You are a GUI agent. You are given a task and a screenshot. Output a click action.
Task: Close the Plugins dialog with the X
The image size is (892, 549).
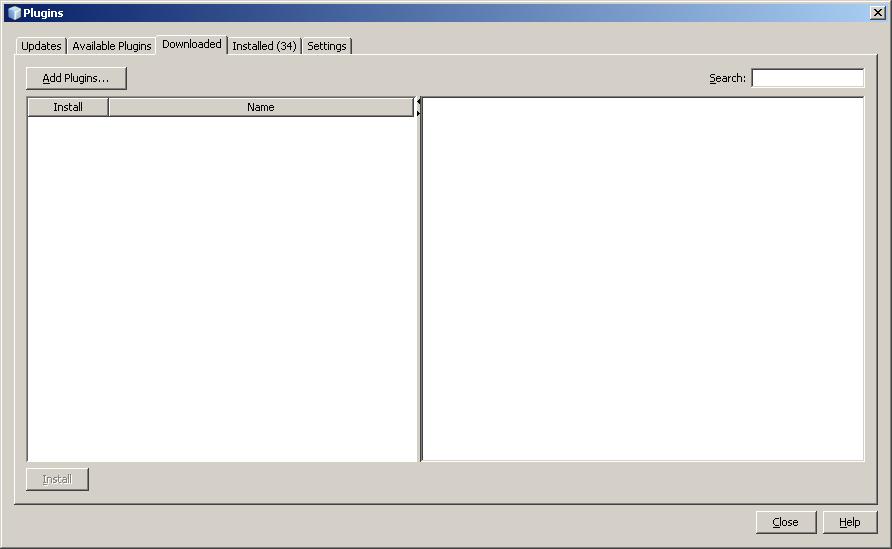877,13
